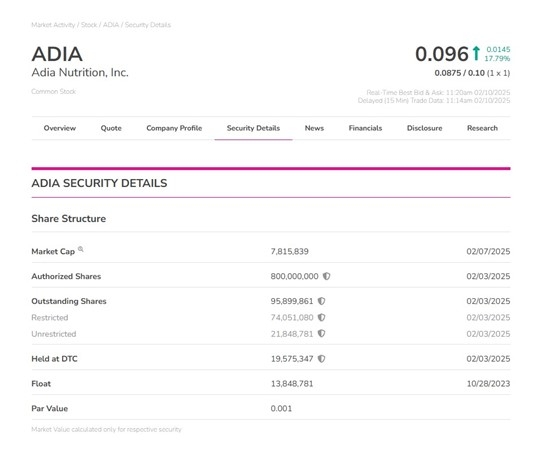This screenshot has height=457, width=550.
Task: Click the Share Structure section heading
Action: click(68, 219)
